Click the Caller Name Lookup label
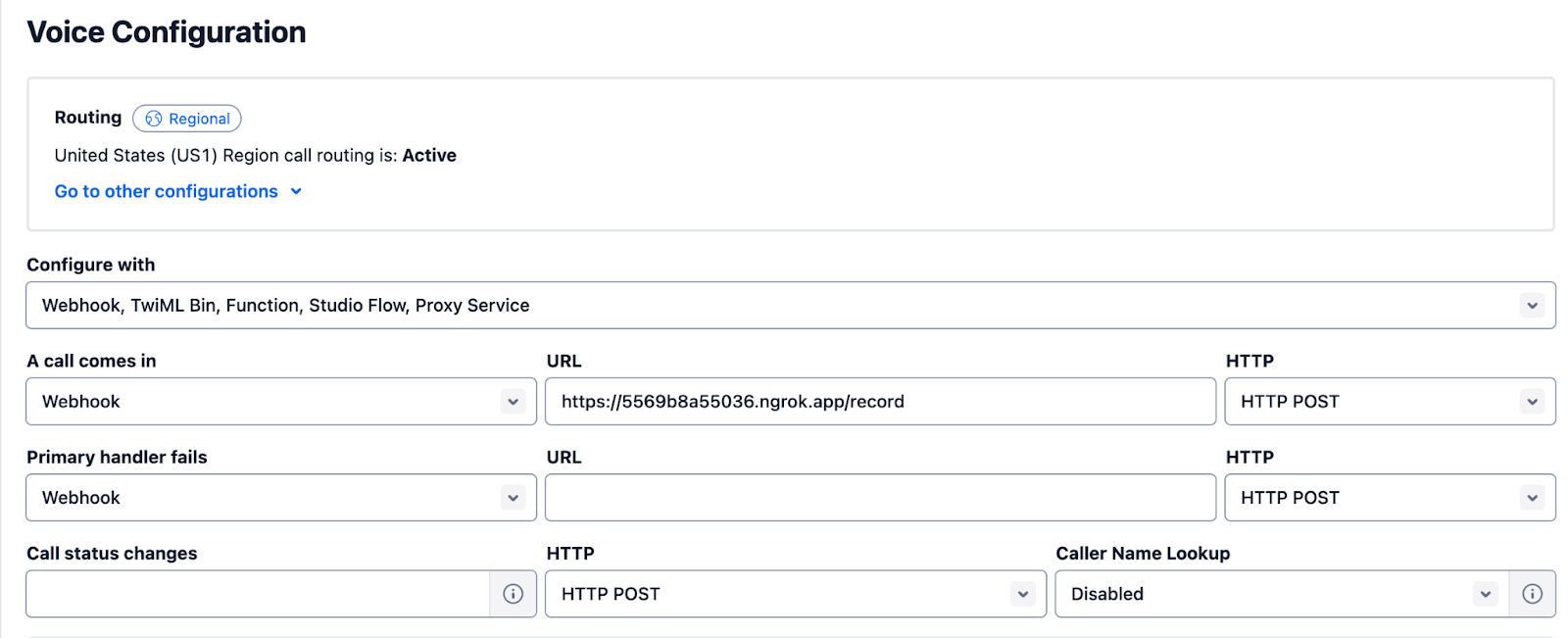1568x638 pixels. 1143,554
